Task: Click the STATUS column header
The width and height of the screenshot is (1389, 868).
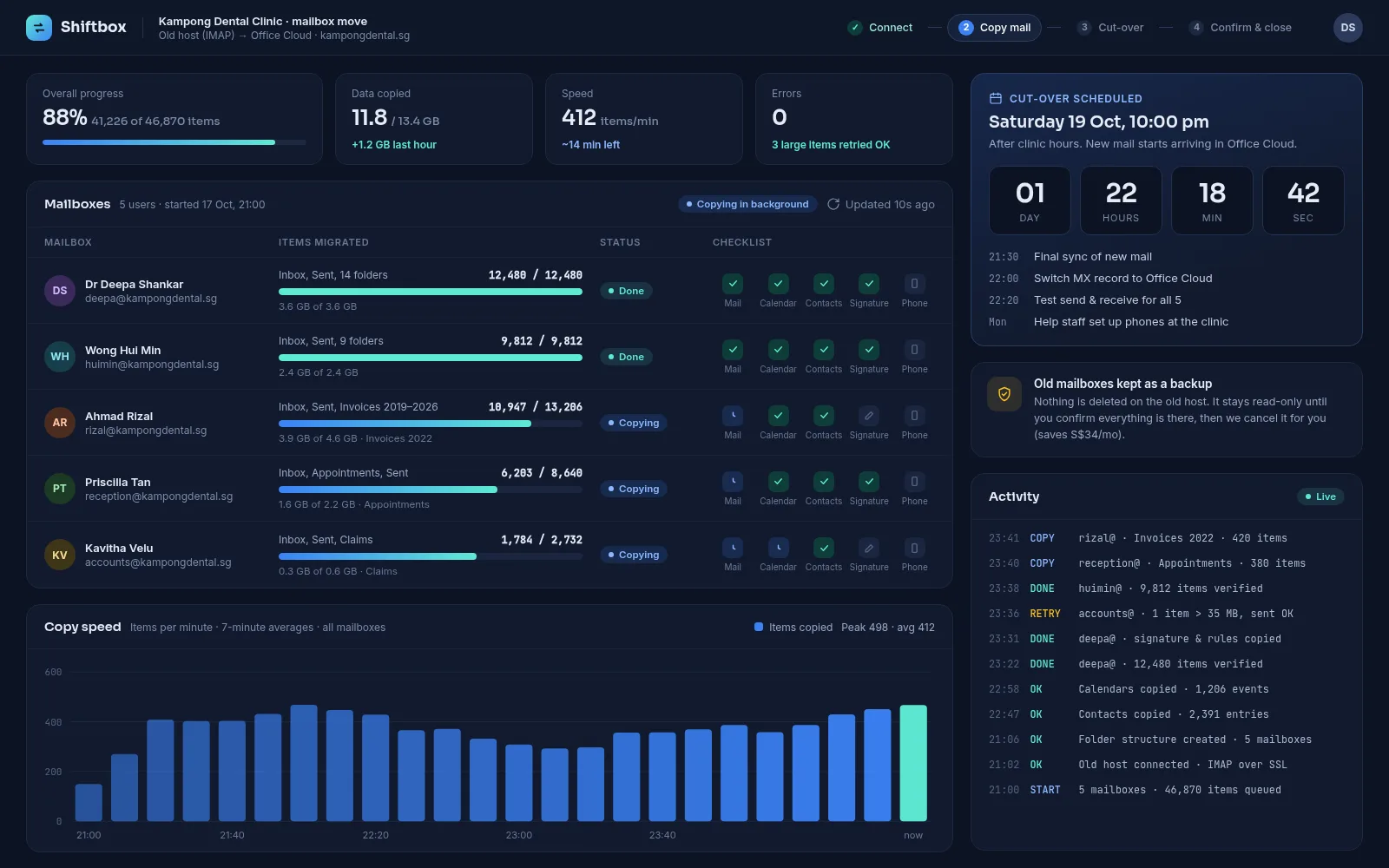Action: pyautogui.click(x=620, y=242)
